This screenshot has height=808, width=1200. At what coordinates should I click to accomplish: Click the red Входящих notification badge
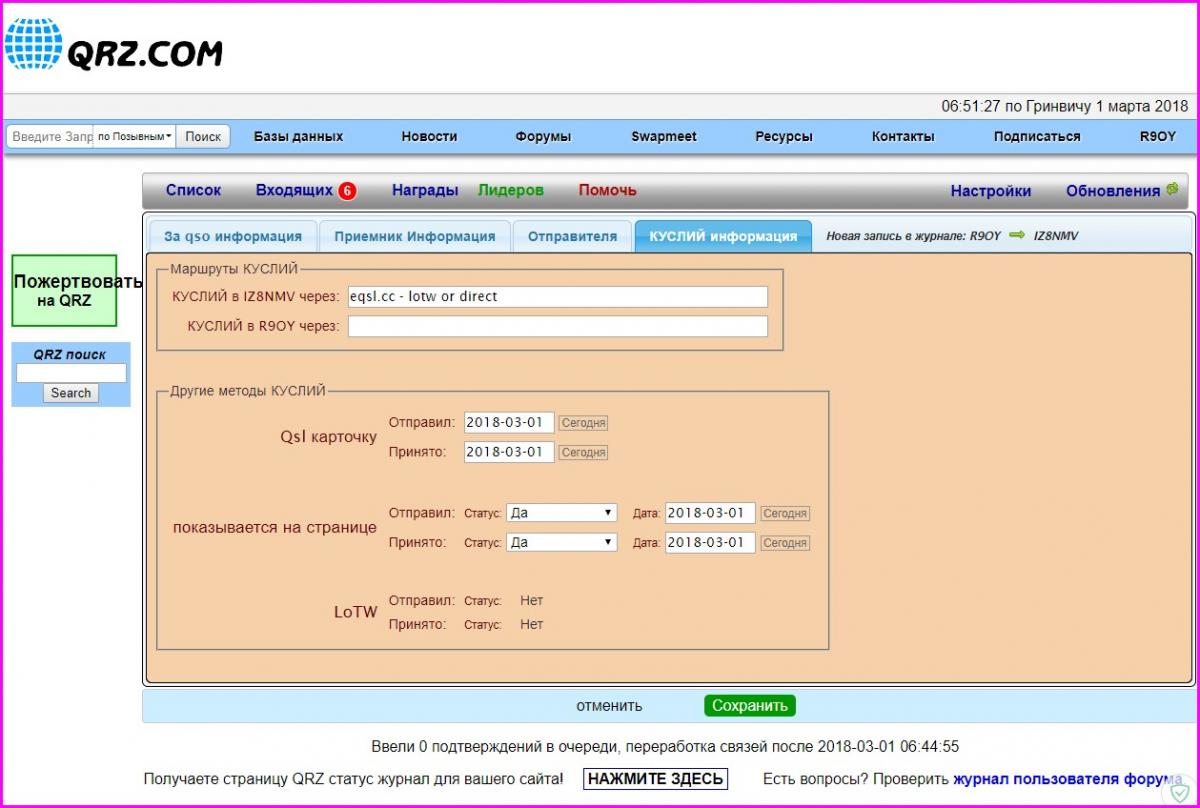coord(347,191)
